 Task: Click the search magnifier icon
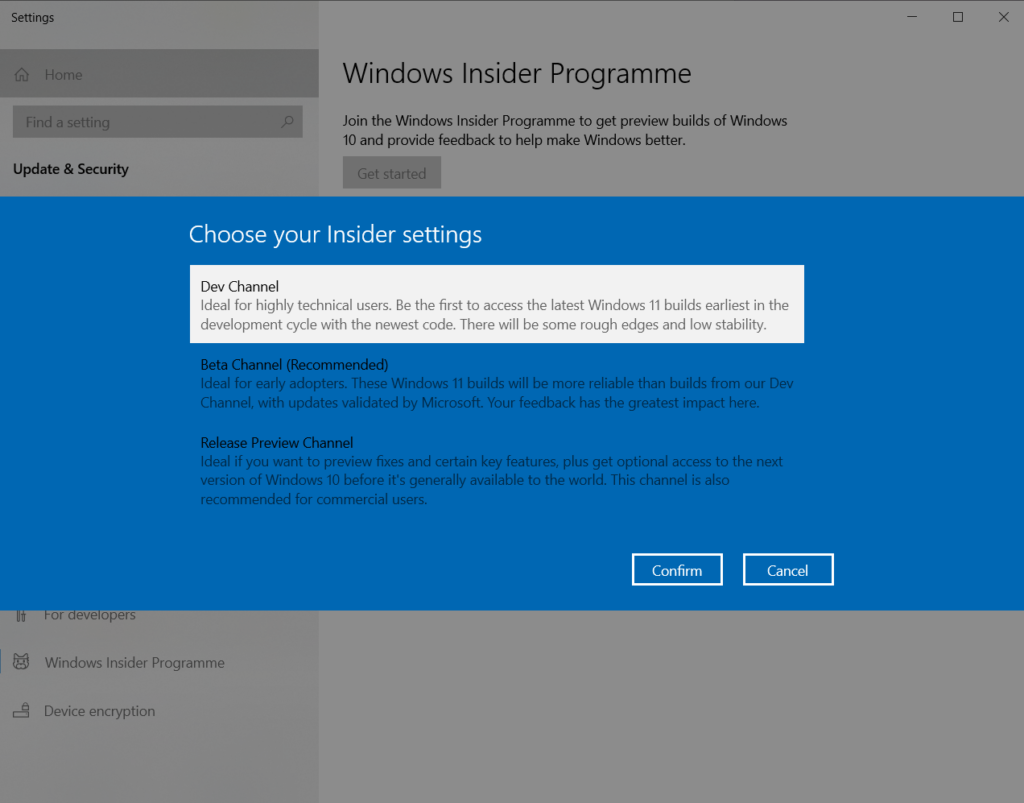288,121
